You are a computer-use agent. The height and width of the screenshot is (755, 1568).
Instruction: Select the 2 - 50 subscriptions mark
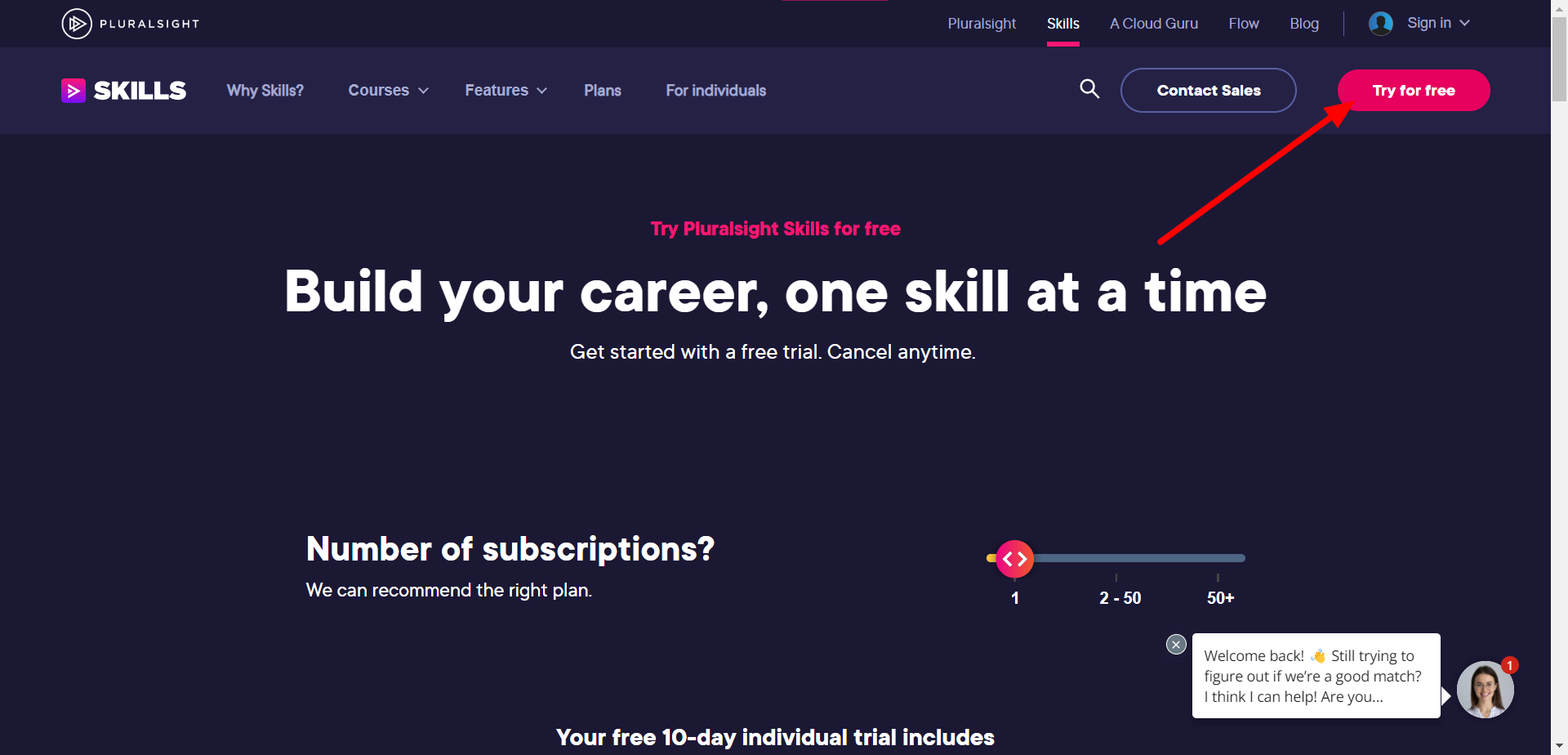click(x=1120, y=598)
